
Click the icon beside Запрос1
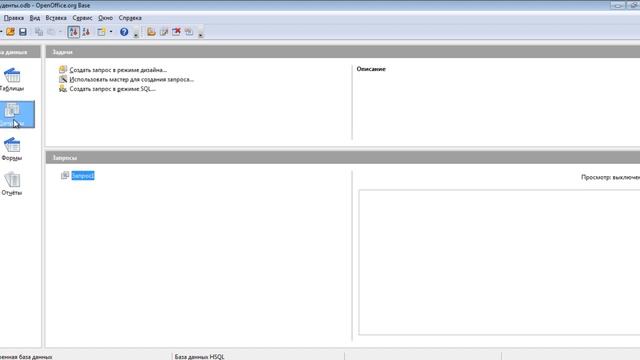[x=65, y=176]
